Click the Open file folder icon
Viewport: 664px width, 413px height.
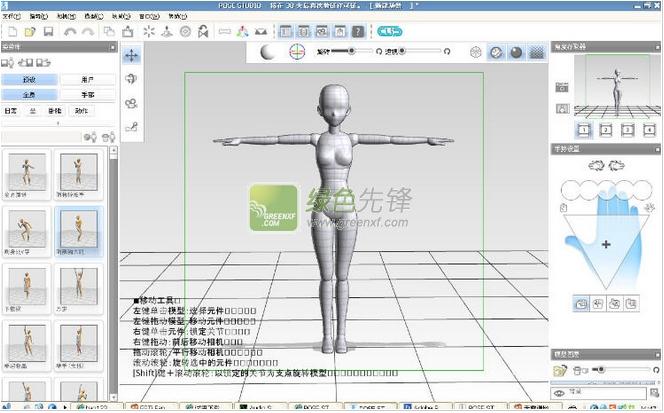click(x=30, y=31)
